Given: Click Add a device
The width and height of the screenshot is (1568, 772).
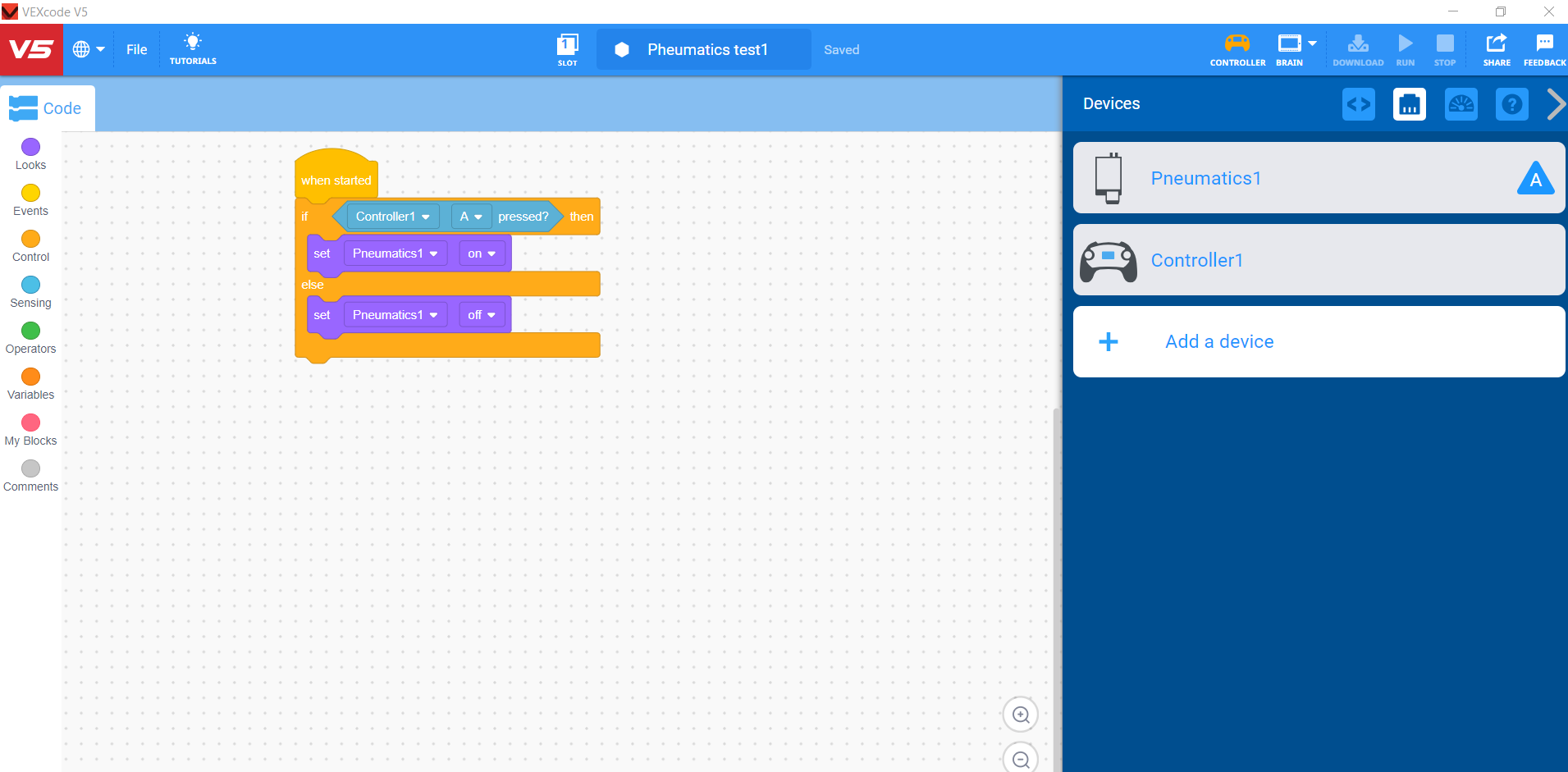Looking at the screenshot, I should (1319, 342).
